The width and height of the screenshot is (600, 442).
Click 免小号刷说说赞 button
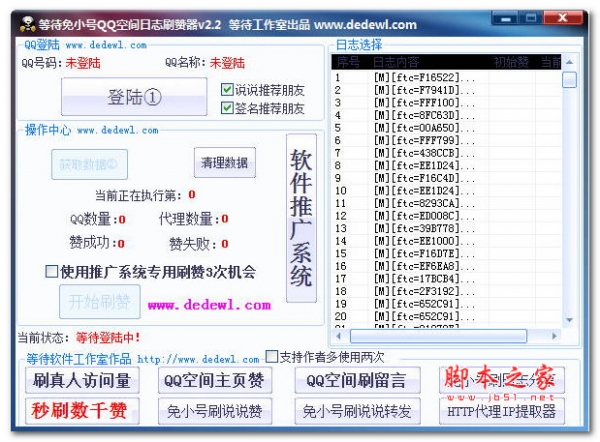pyautogui.click(x=215, y=411)
